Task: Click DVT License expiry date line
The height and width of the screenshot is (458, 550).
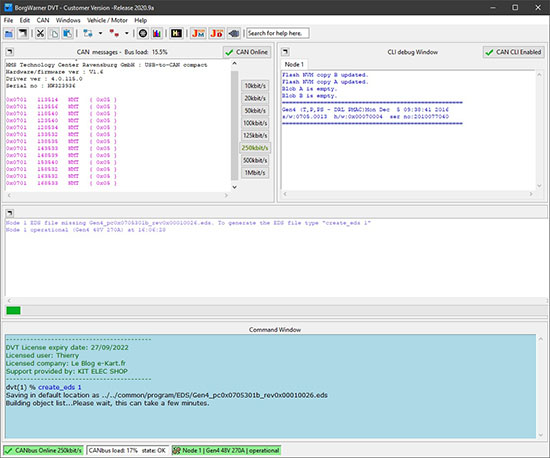Action: (67, 348)
